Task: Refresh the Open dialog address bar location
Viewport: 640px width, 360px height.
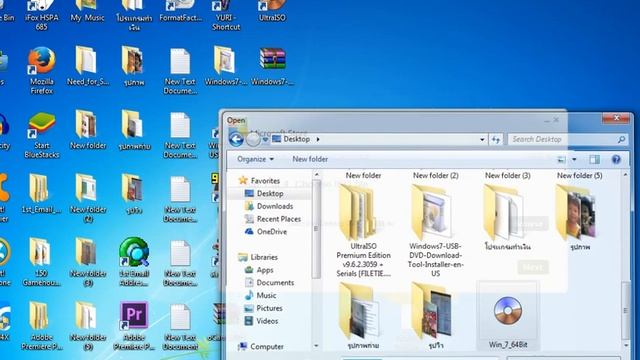Action: click(x=496, y=140)
